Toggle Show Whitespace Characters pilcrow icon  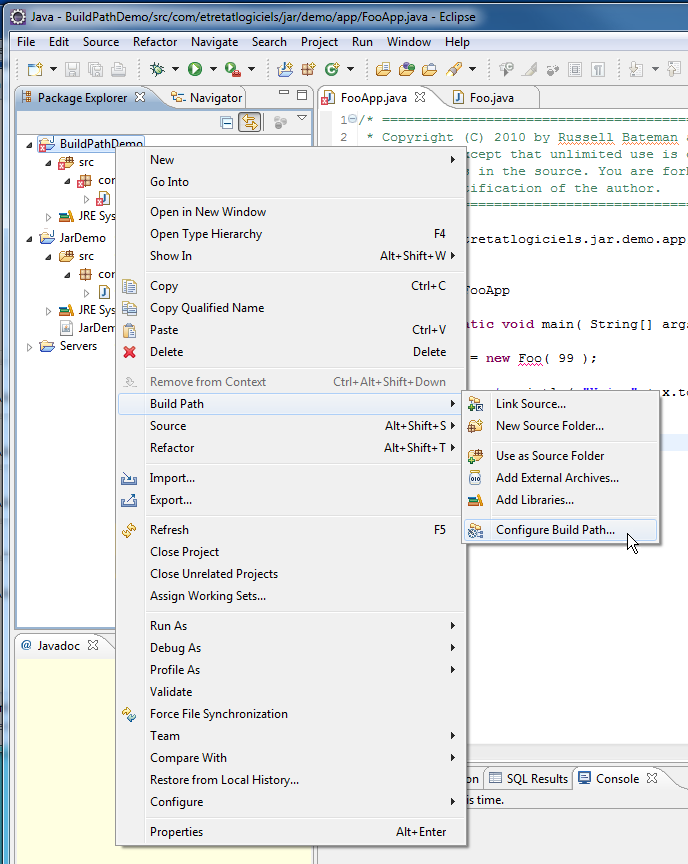pos(598,69)
